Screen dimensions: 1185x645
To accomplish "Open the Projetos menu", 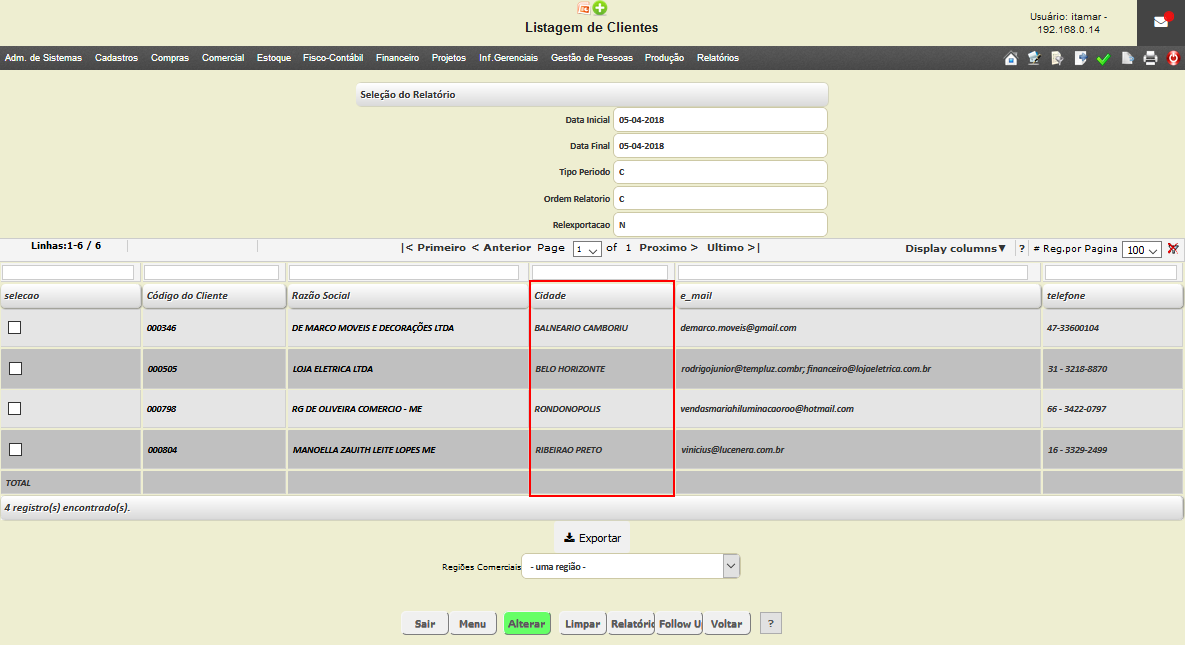I will [449, 58].
